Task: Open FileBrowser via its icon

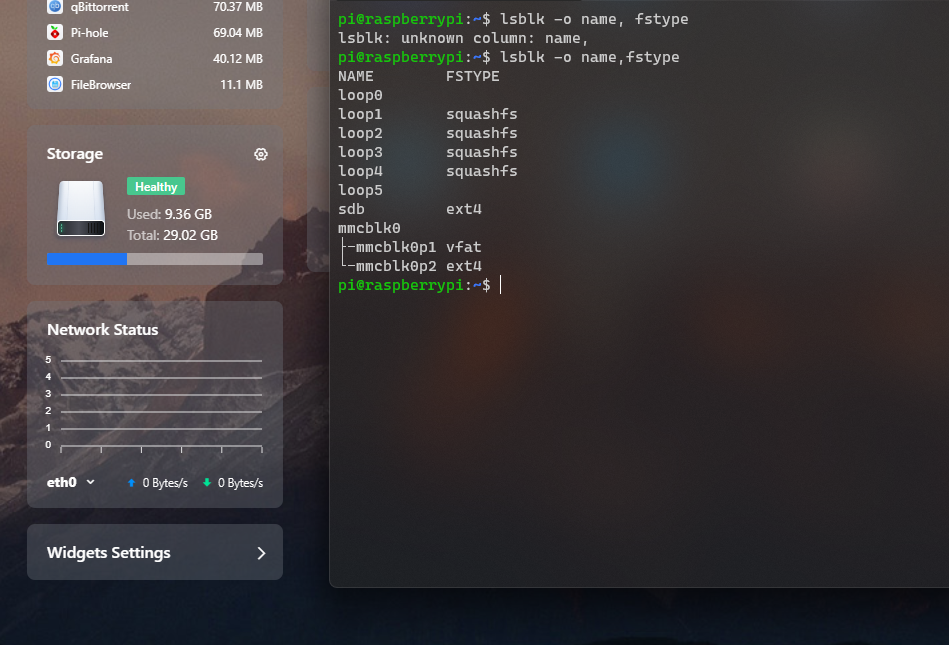Action: (57, 84)
